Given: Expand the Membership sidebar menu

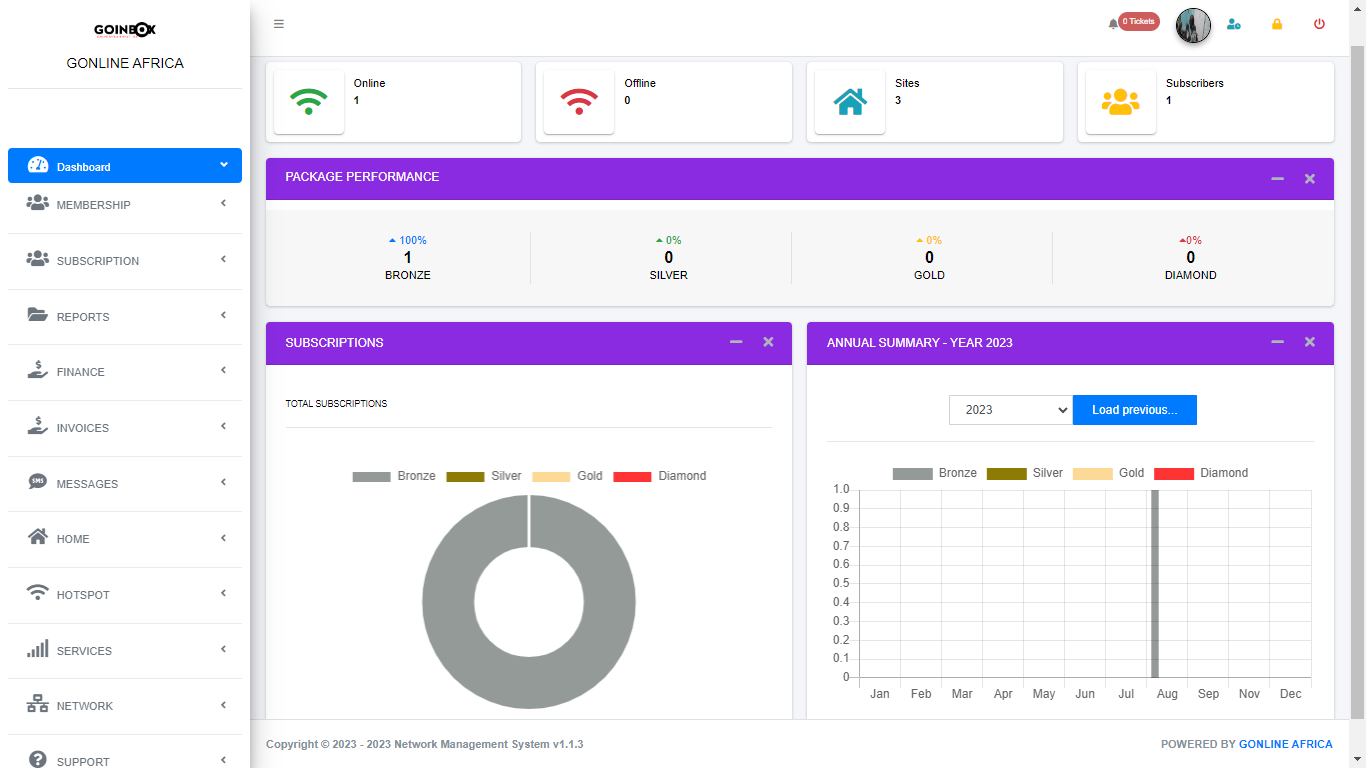Looking at the screenshot, I should tap(125, 205).
